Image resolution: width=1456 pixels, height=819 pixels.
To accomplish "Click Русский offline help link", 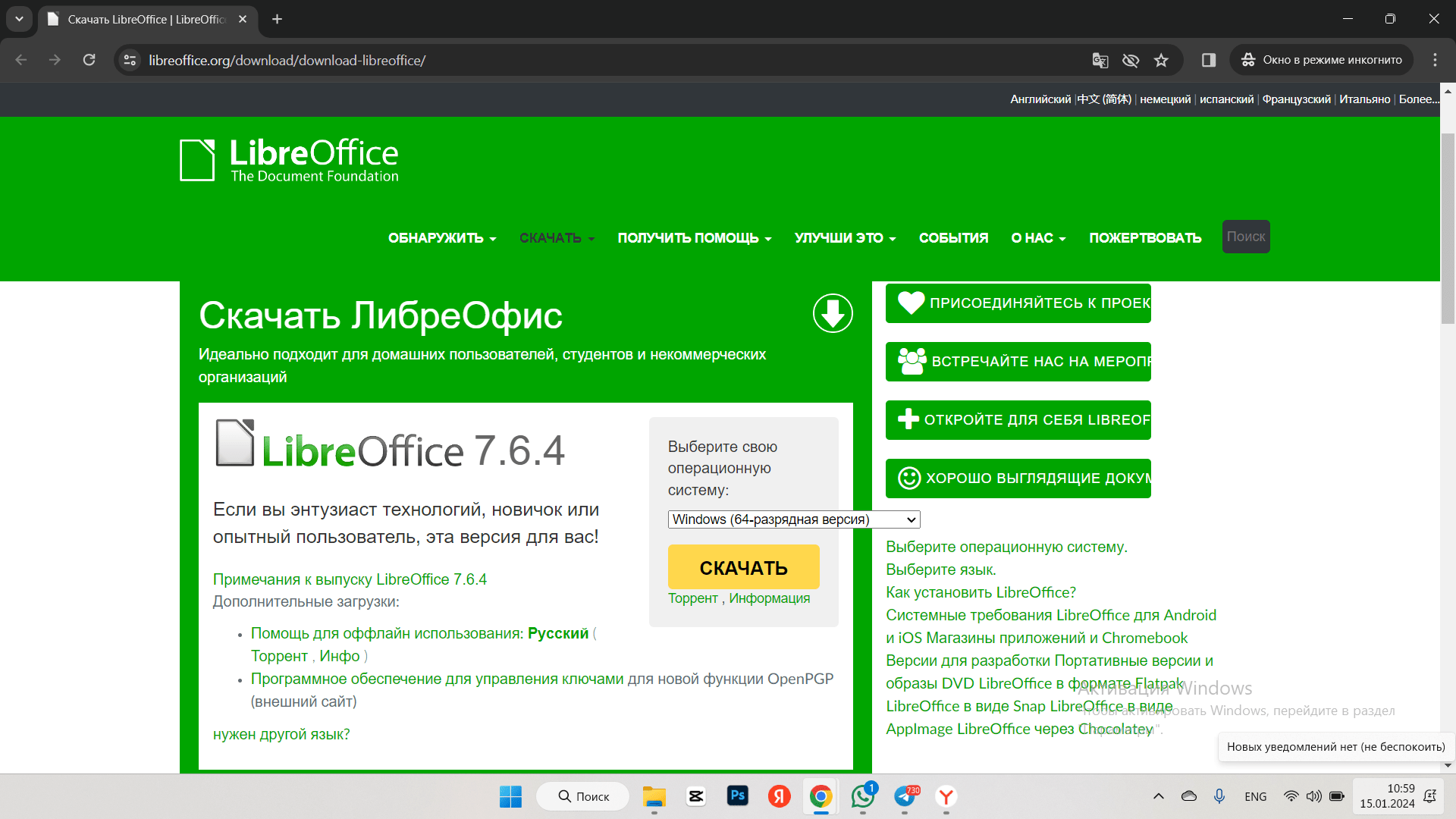I will coord(558,633).
